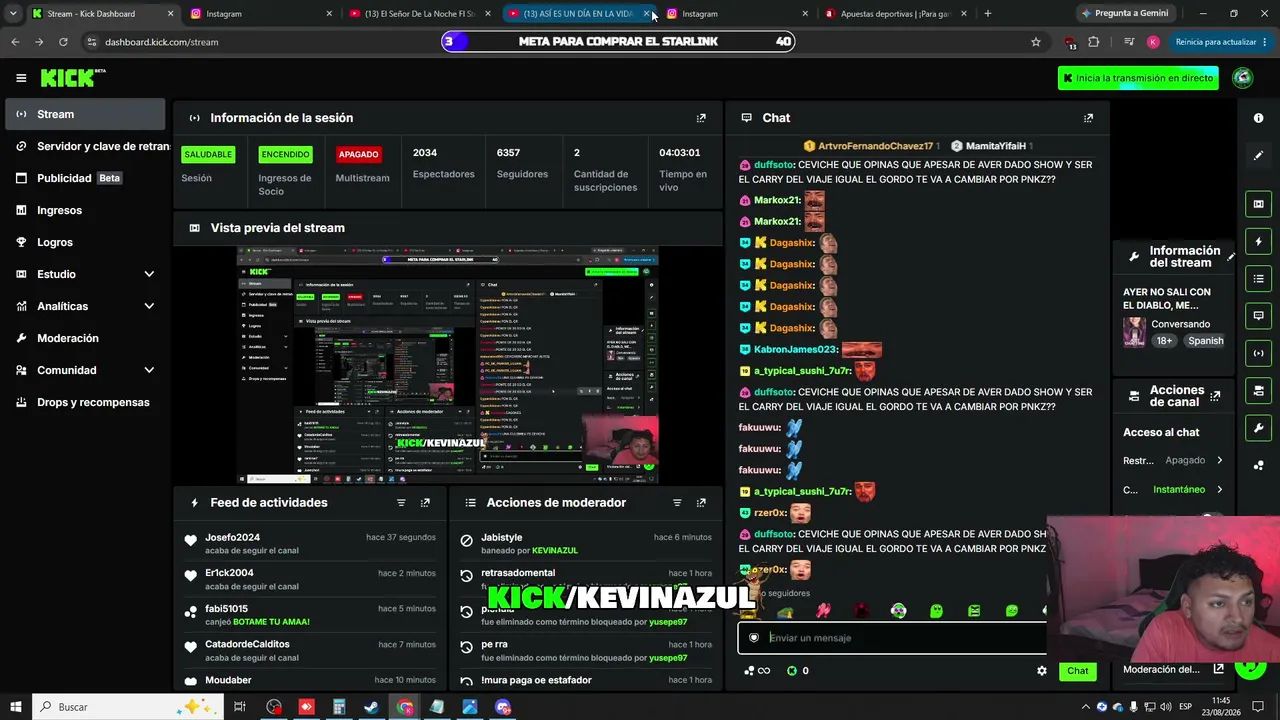Open Steam from the taskbar

tap(371, 707)
